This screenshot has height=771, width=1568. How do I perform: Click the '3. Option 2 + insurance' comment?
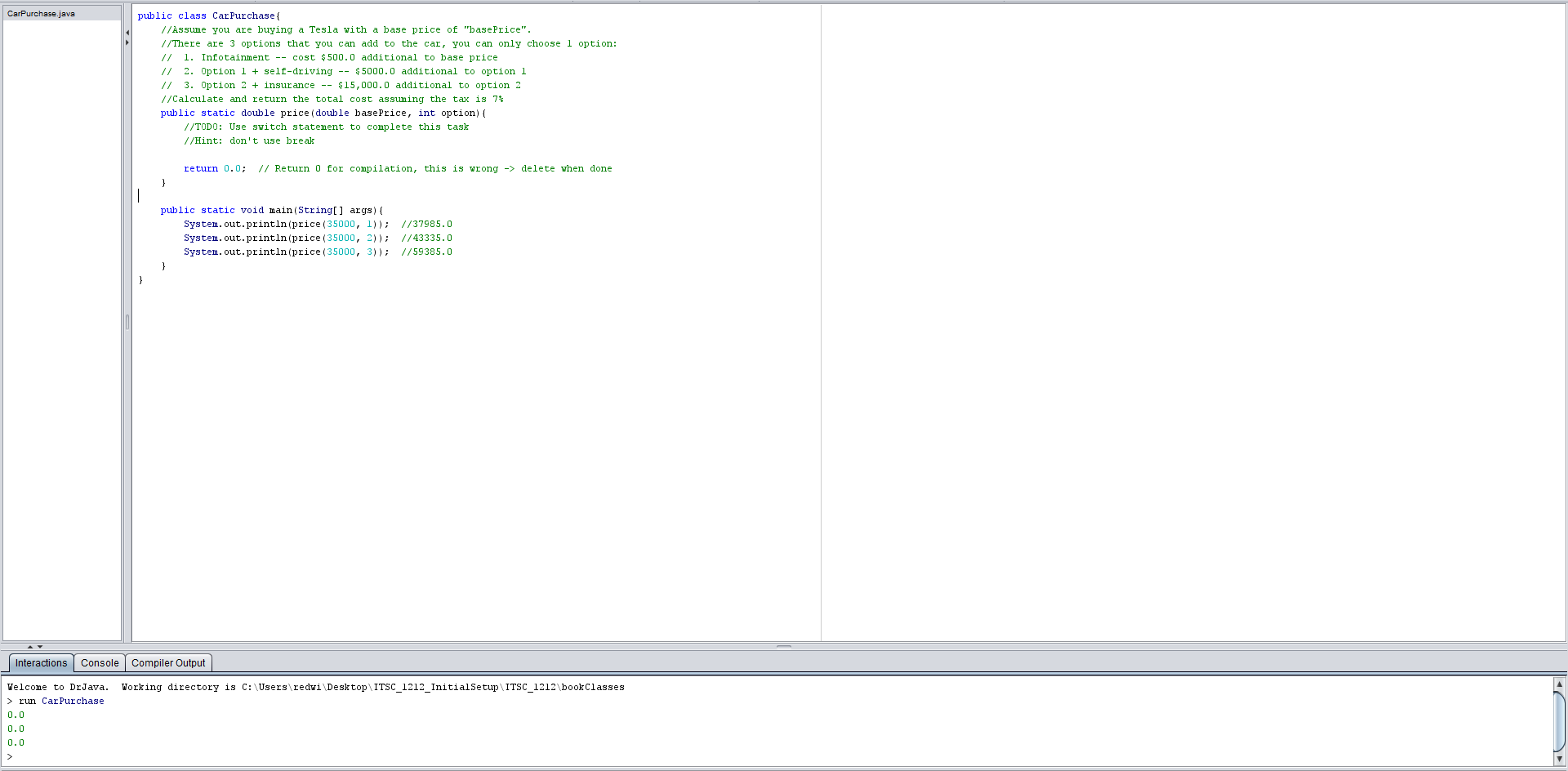pyautogui.click(x=341, y=85)
